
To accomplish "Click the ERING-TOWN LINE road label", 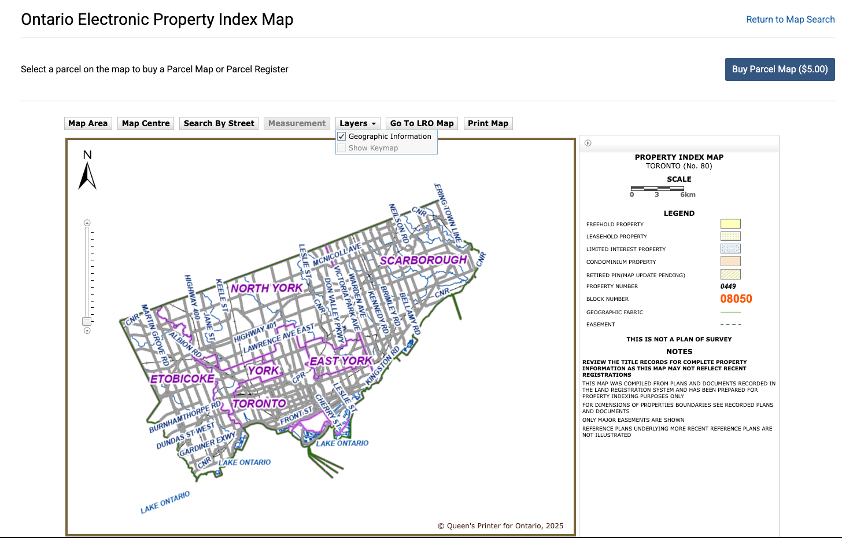I will coord(448,213).
